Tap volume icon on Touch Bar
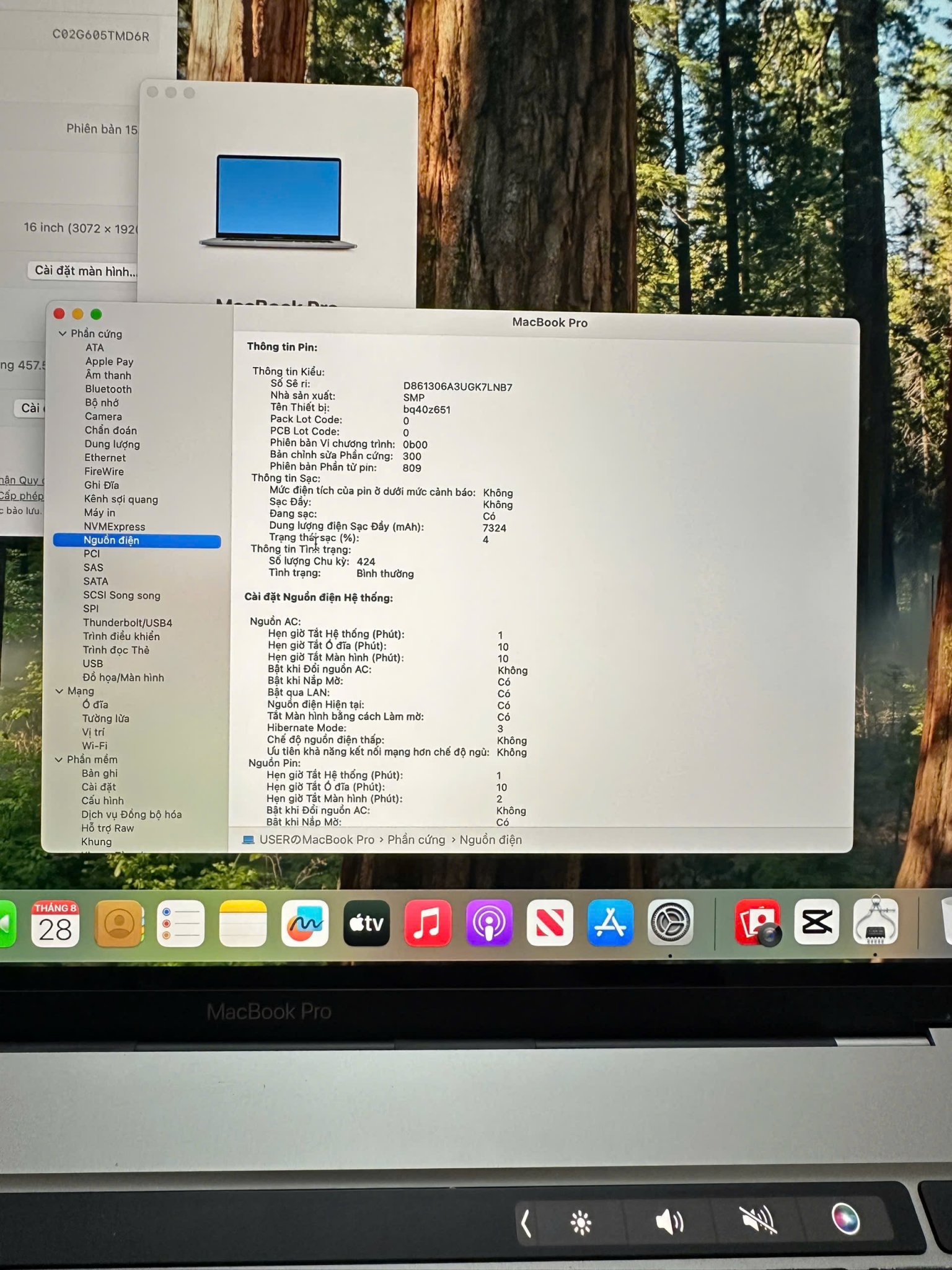 click(x=669, y=1222)
